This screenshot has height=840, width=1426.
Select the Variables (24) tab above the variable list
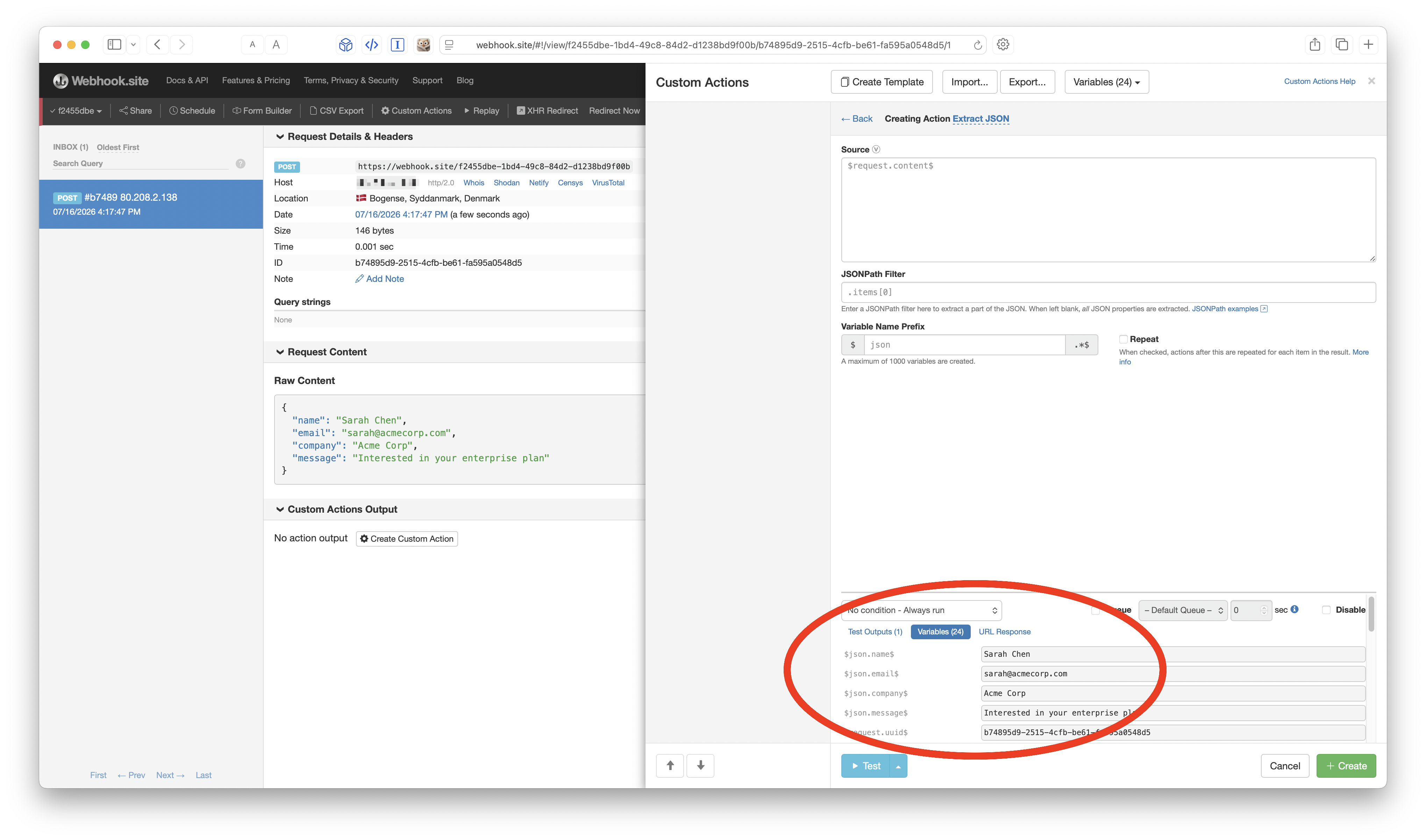941,632
